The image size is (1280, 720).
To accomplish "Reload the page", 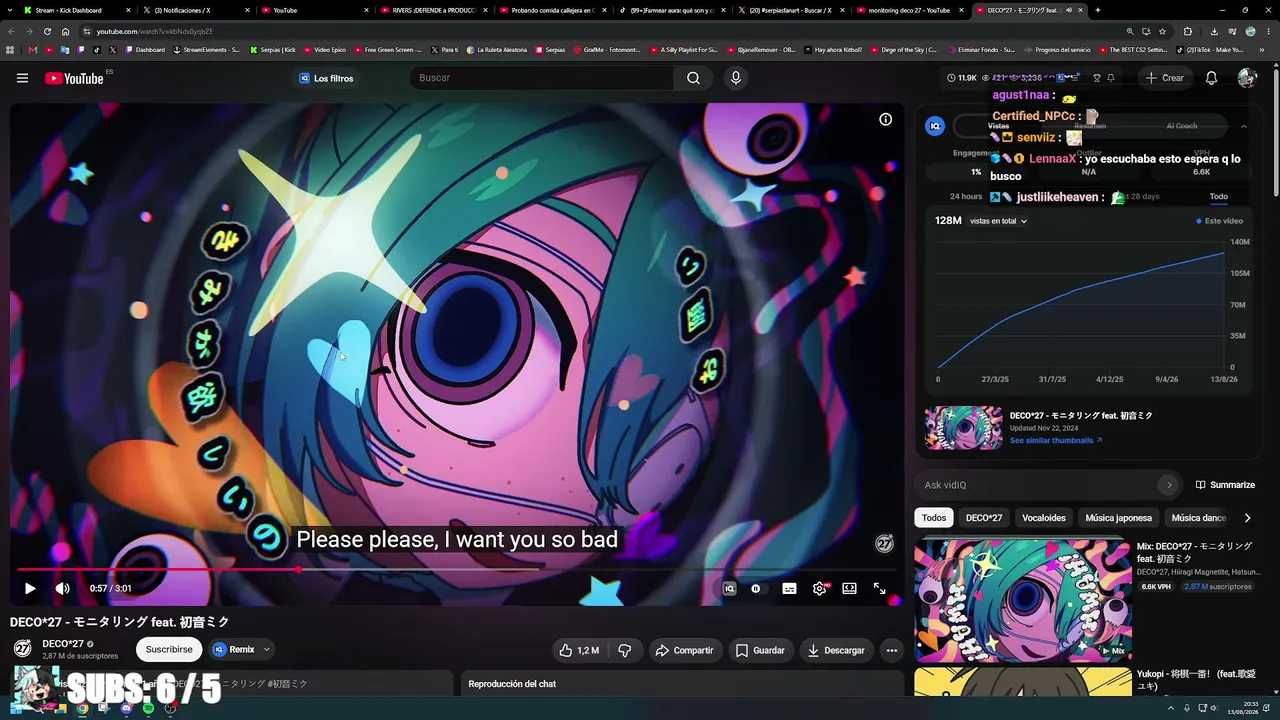I will (x=47, y=31).
